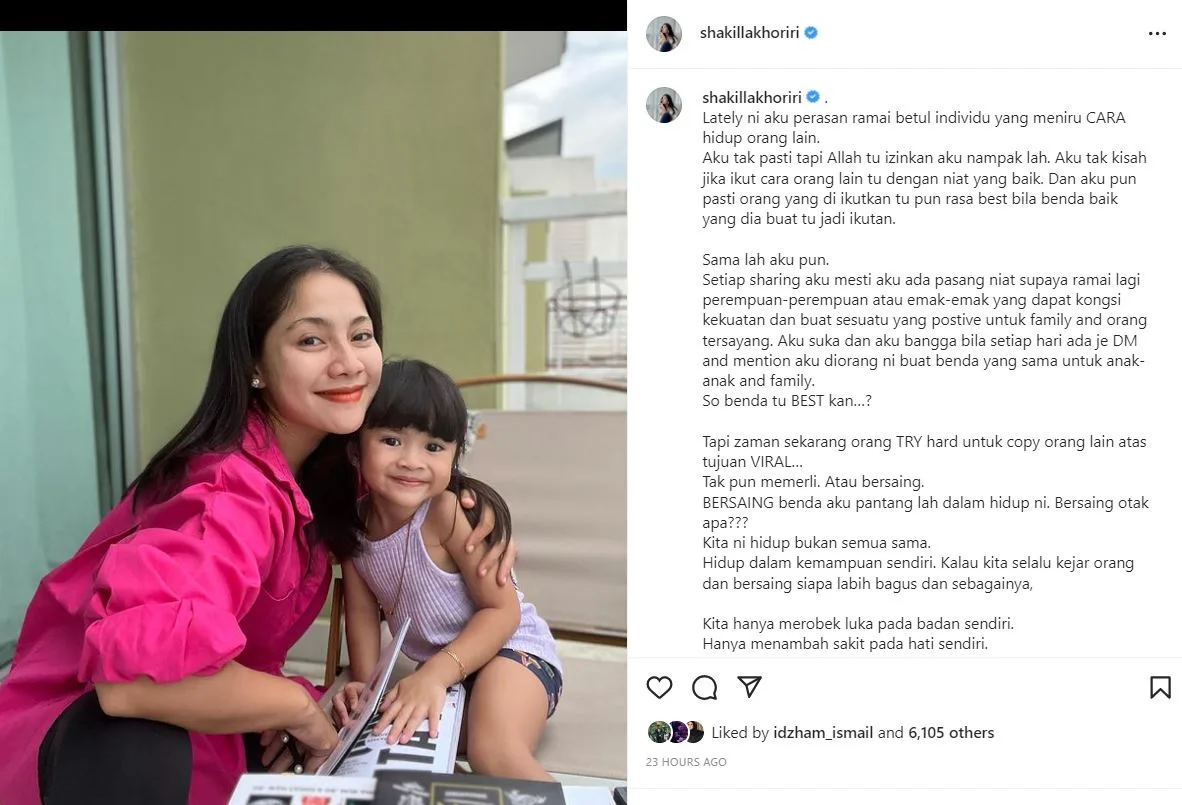Viewport: 1182px width, 805px height.
Task: Click verified badge beside header username
Action: click(x=811, y=32)
